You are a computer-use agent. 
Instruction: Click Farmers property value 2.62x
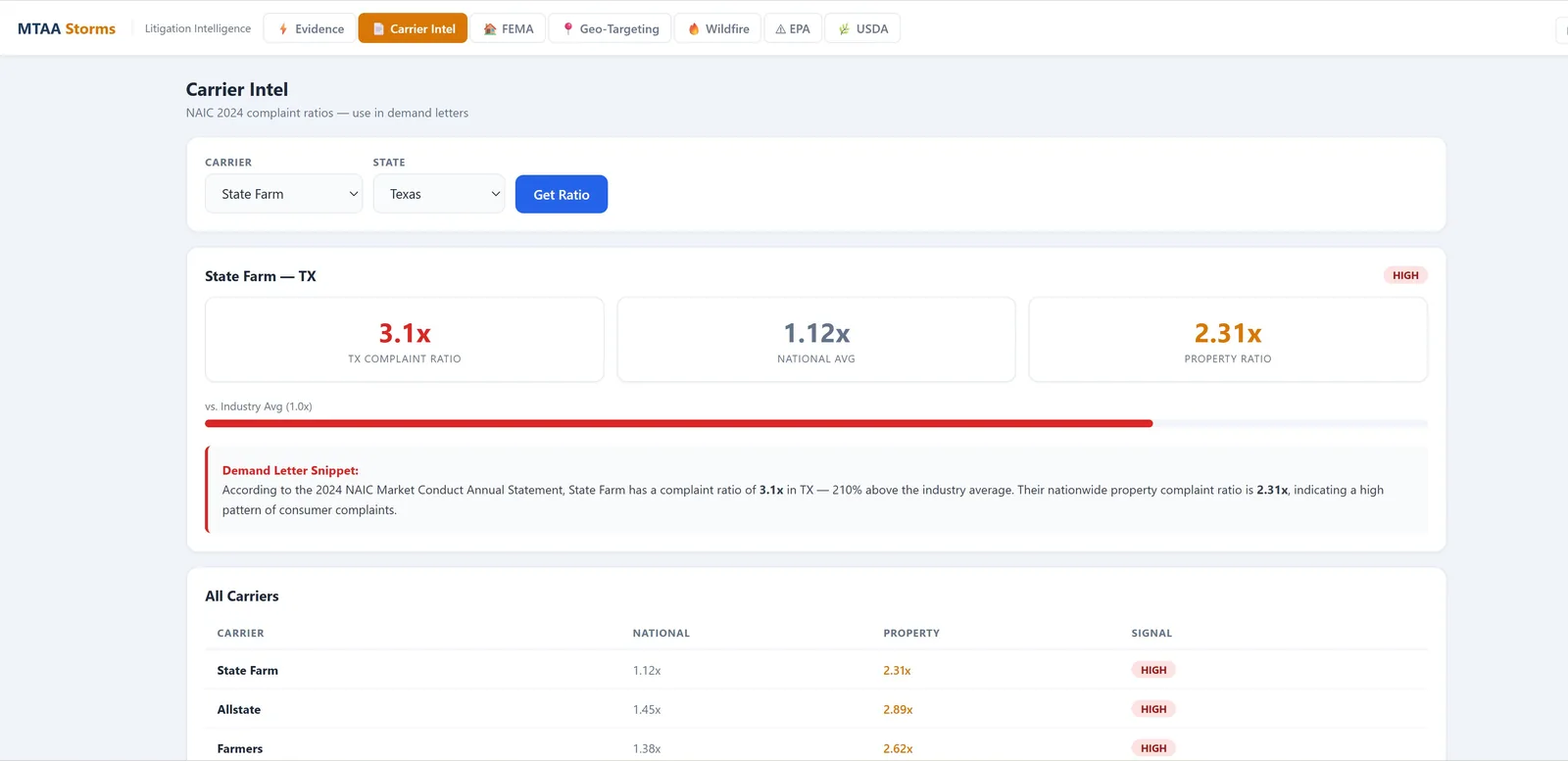coord(898,748)
